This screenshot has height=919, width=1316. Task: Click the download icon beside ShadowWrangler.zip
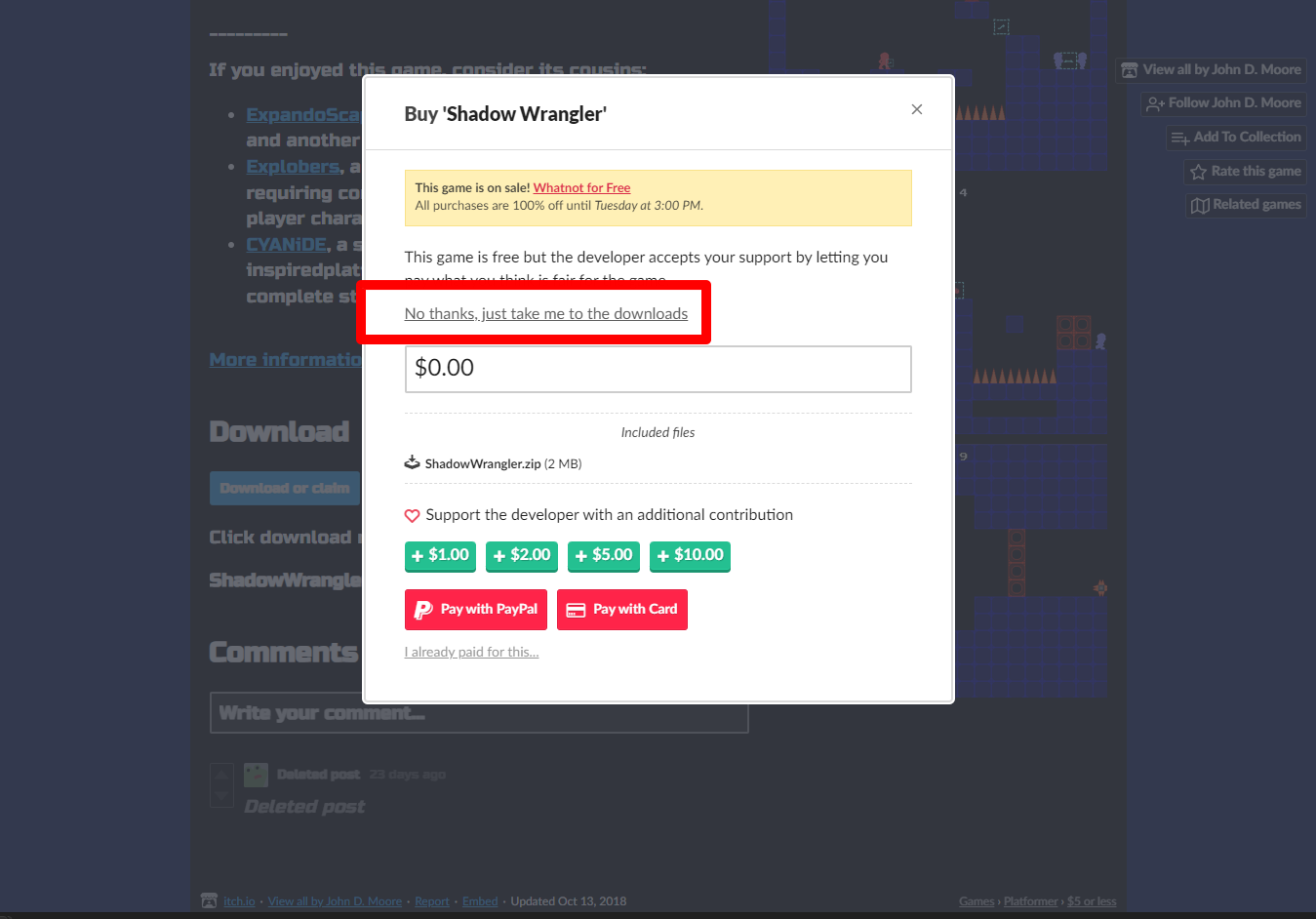point(412,462)
